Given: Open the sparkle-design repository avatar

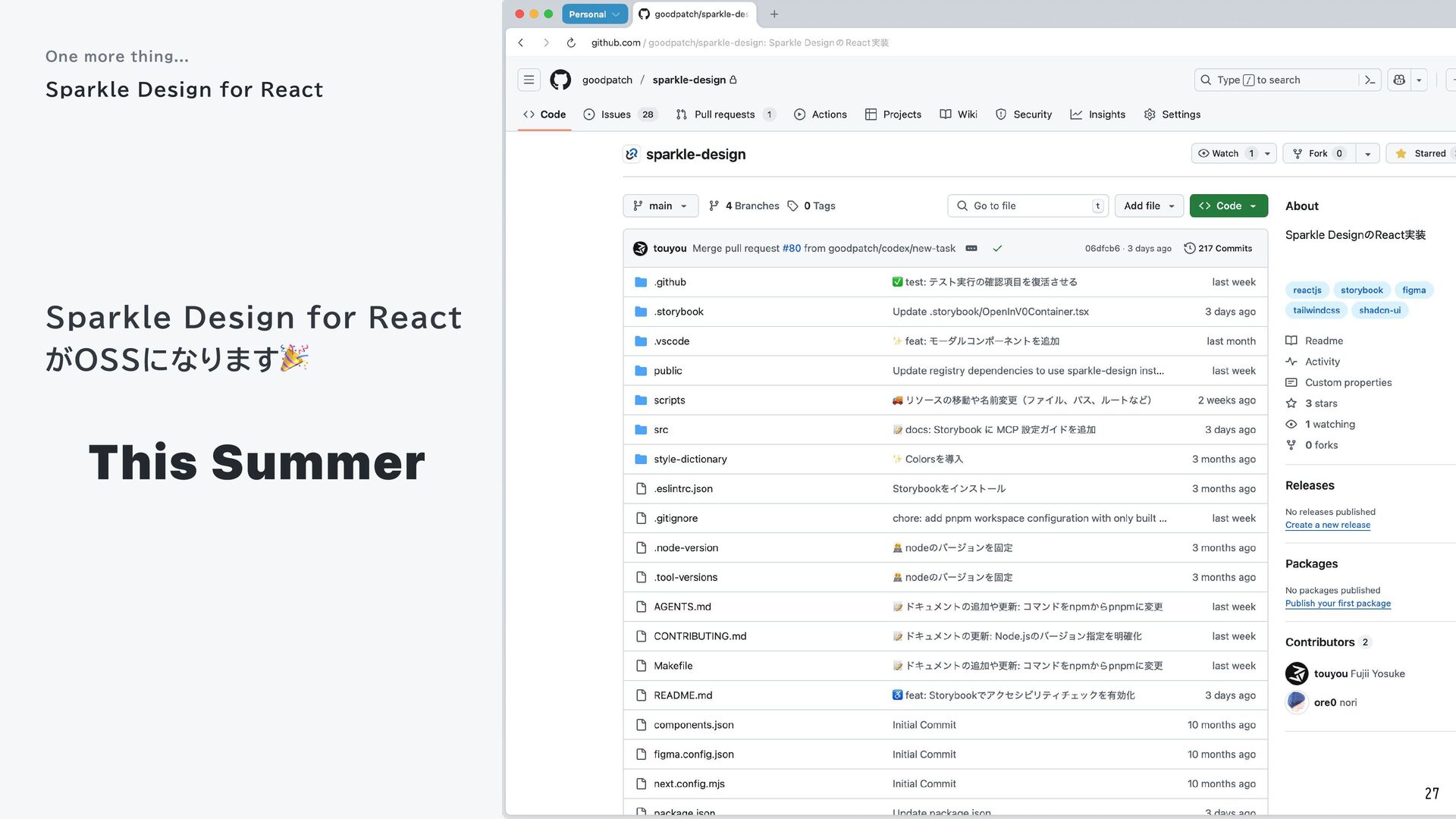Looking at the screenshot, I should [631, 154].
